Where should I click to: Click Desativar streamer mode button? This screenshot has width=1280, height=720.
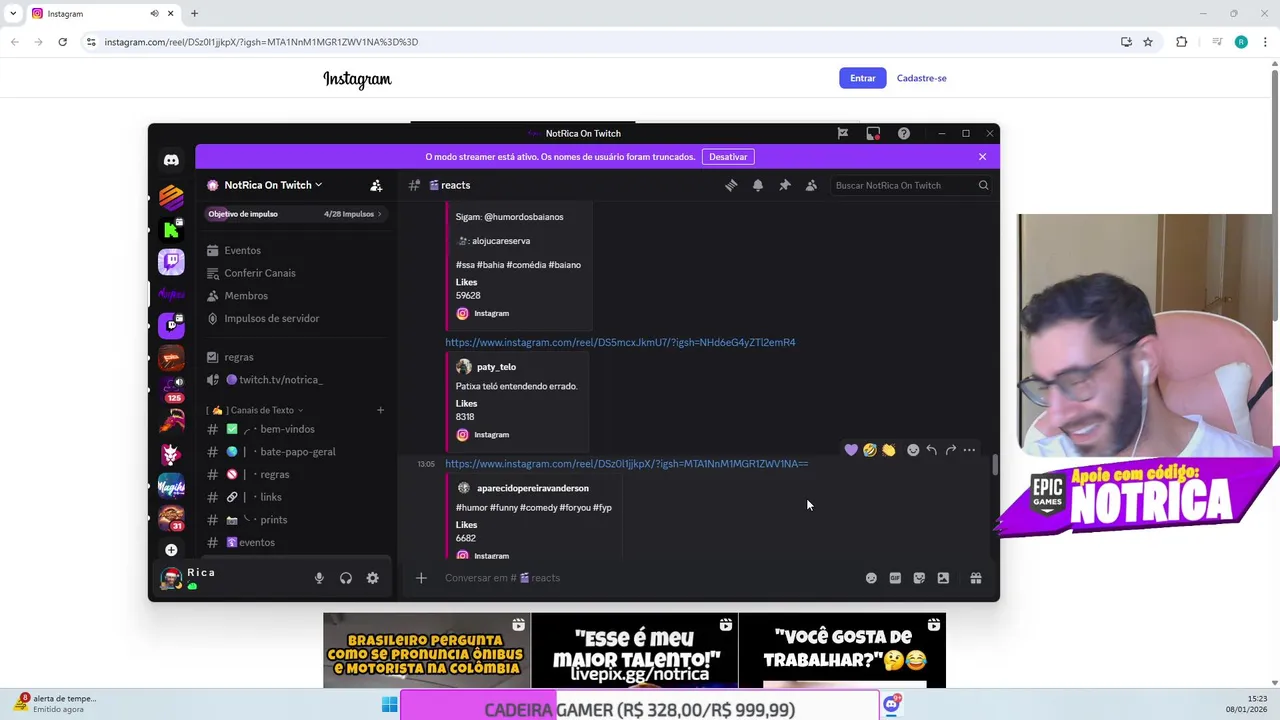(x=728, y=156)
